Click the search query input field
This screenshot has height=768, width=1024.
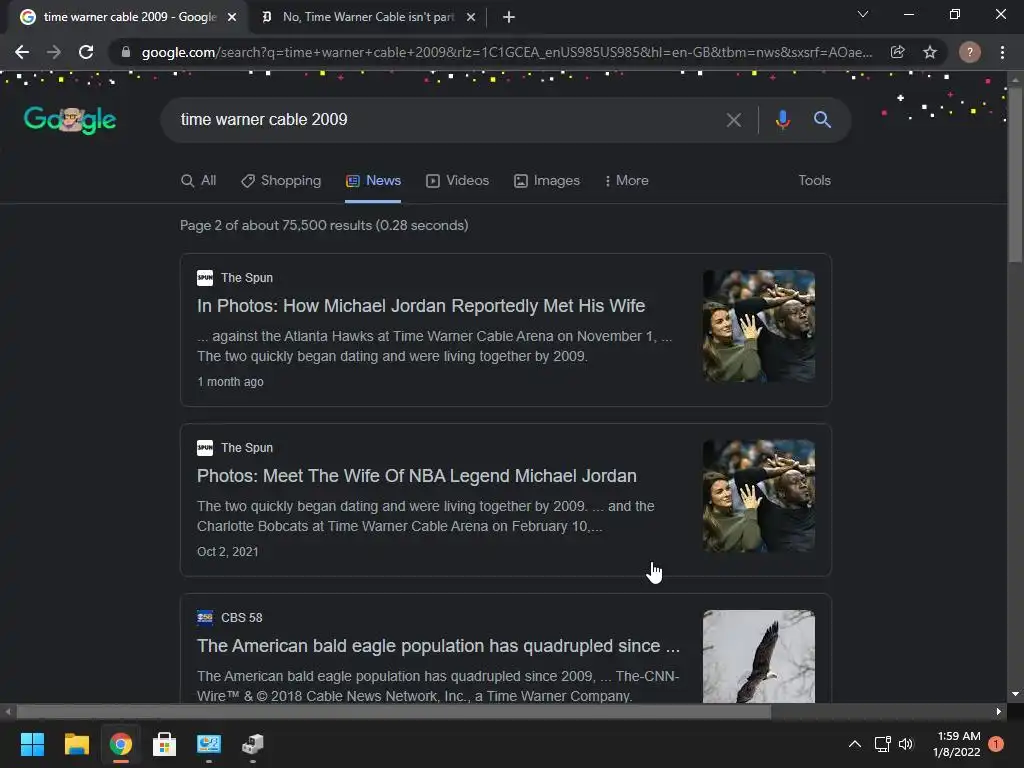[444, 120]
